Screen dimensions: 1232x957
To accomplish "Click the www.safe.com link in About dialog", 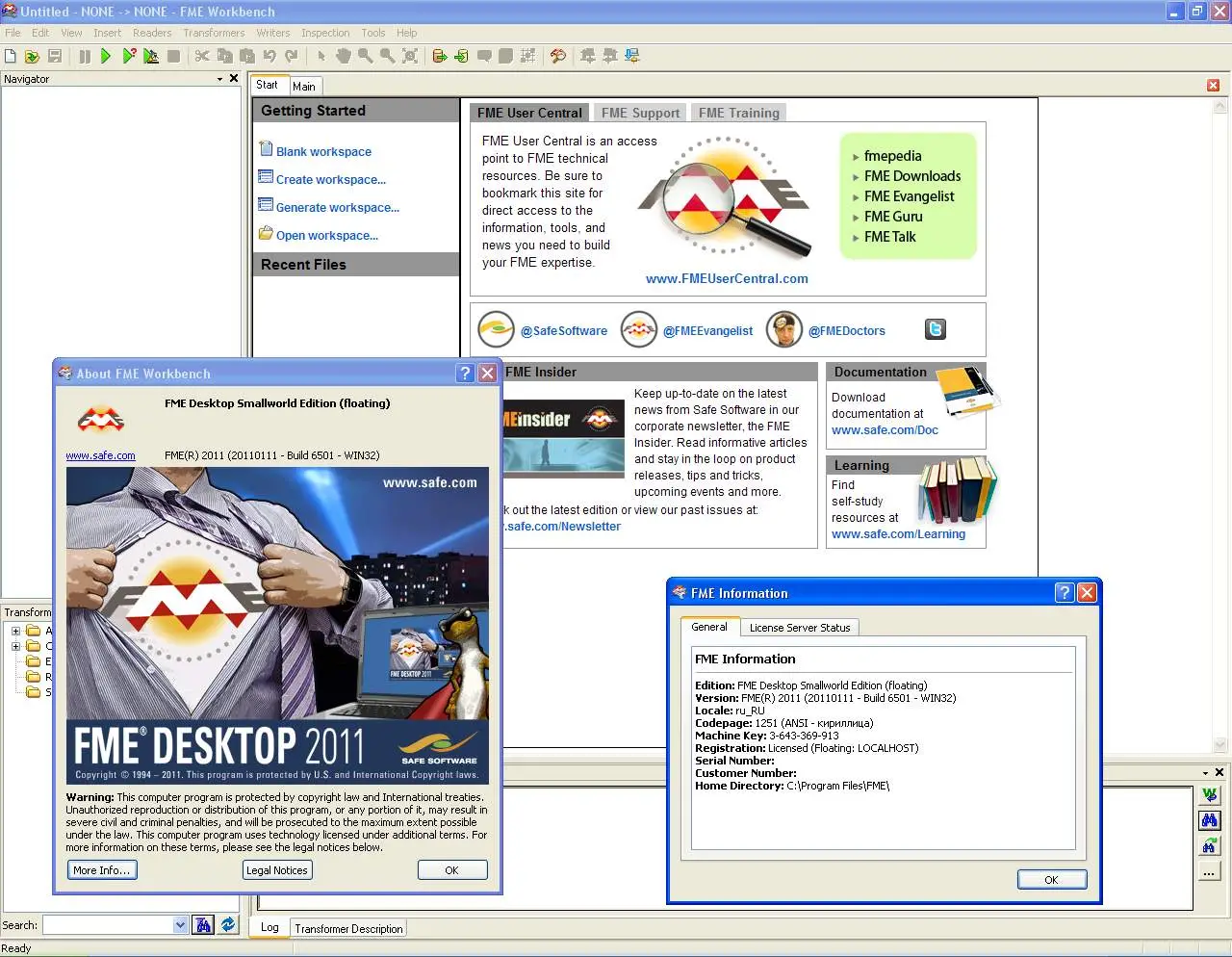I will (x=100, y=455).
